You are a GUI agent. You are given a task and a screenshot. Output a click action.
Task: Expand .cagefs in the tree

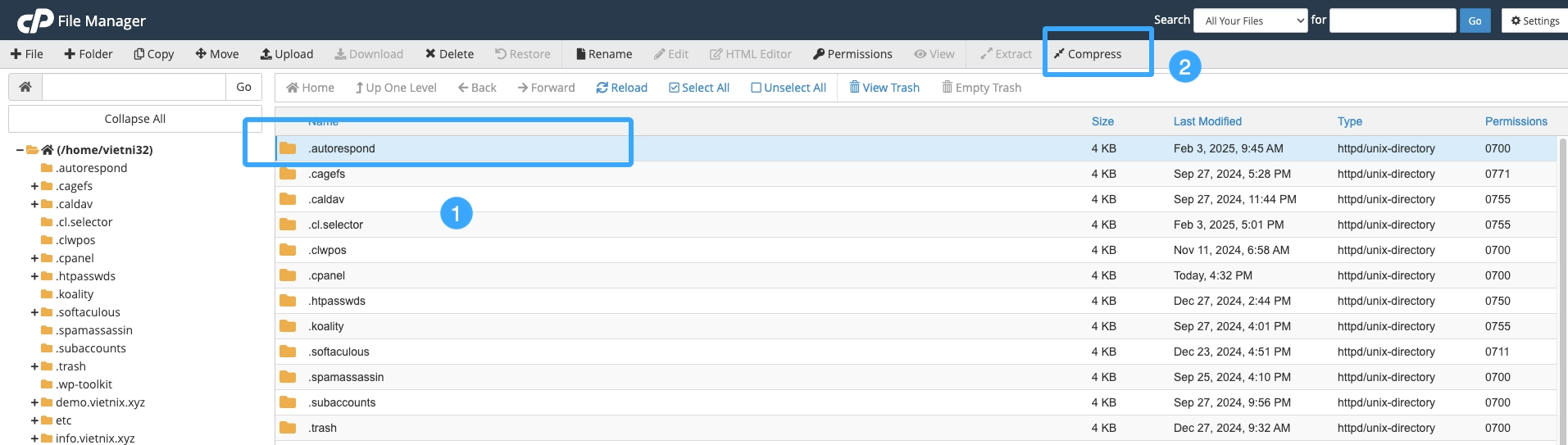click(x=34, y=186)
